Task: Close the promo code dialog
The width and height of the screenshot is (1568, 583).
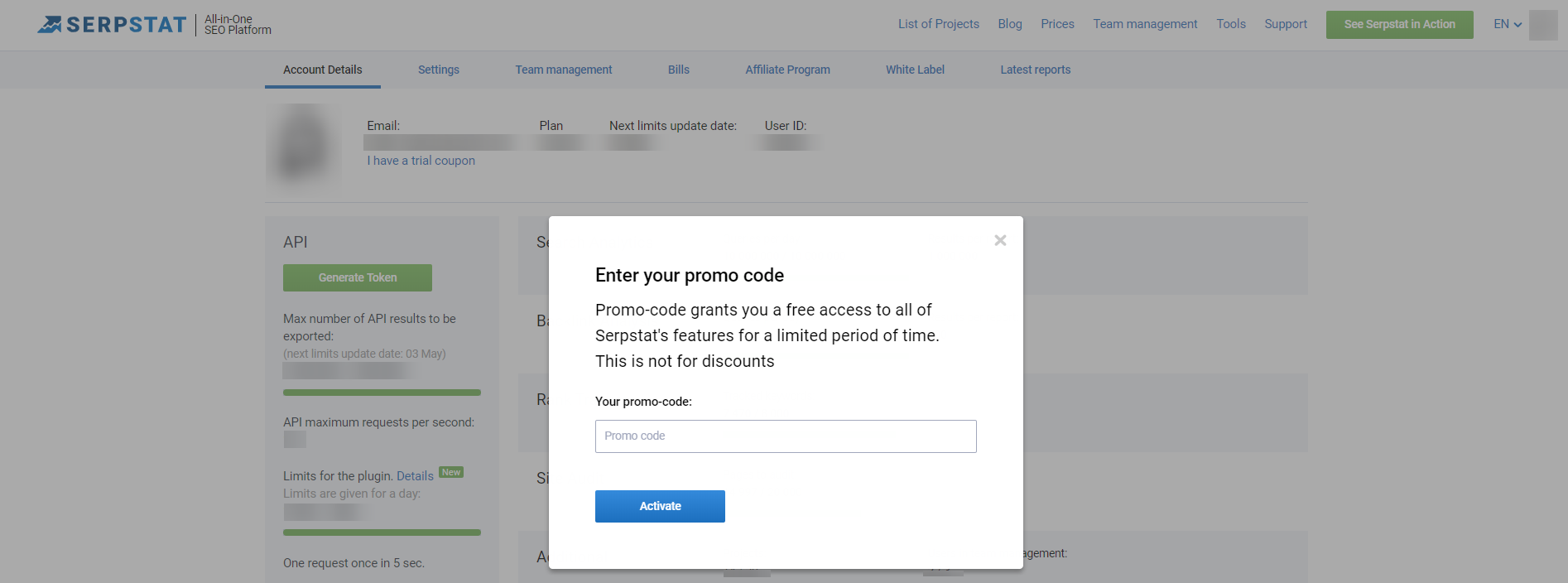Action: [1000, 240]
